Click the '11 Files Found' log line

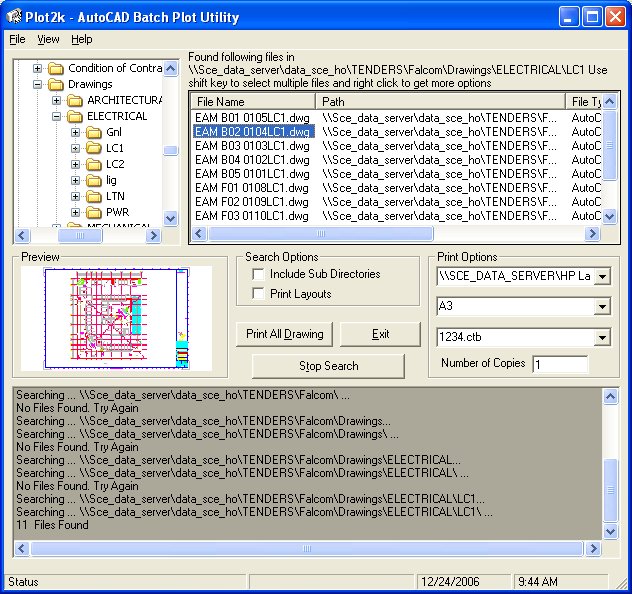(52, 525)
